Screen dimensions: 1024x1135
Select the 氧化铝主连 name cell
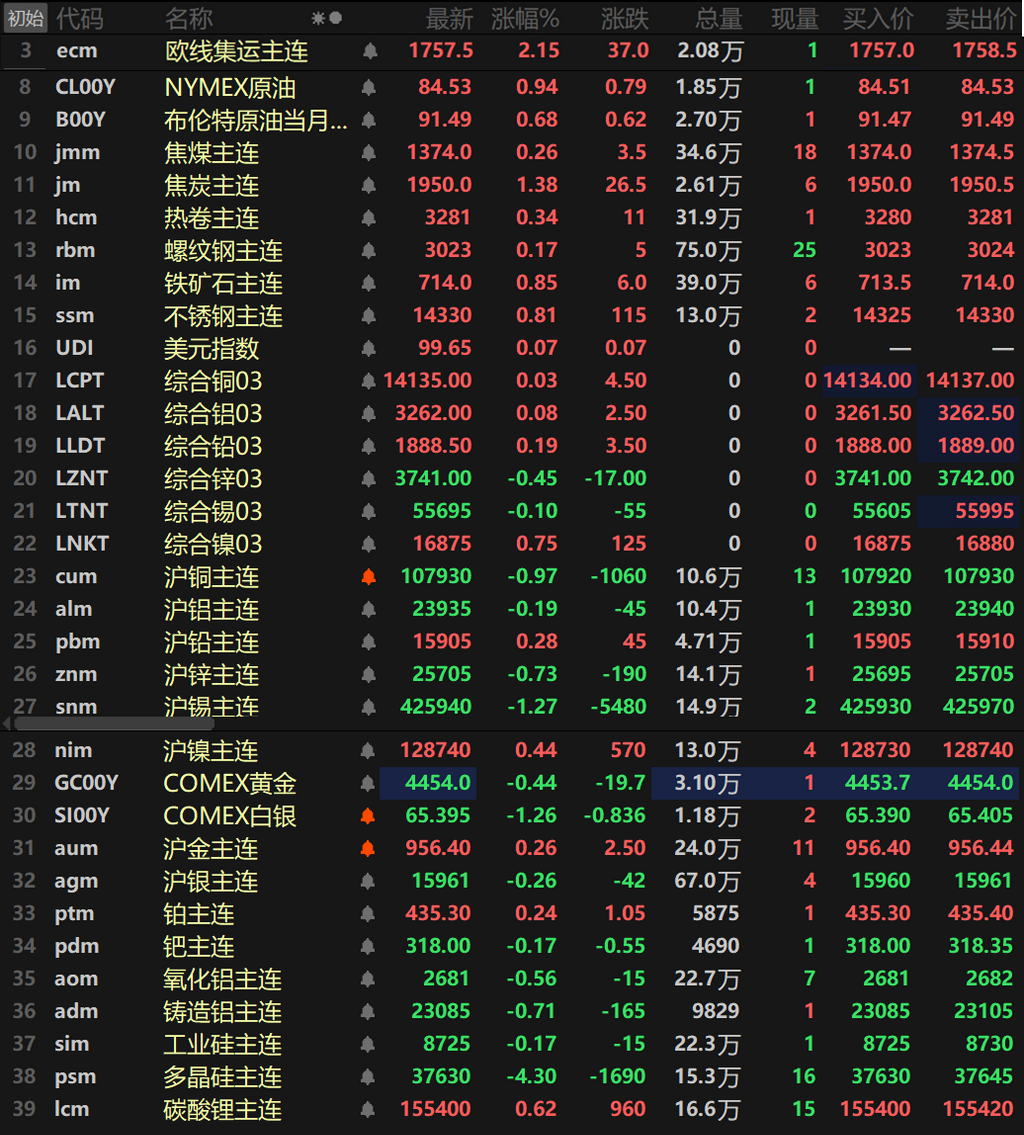click(x=222, y=979)
